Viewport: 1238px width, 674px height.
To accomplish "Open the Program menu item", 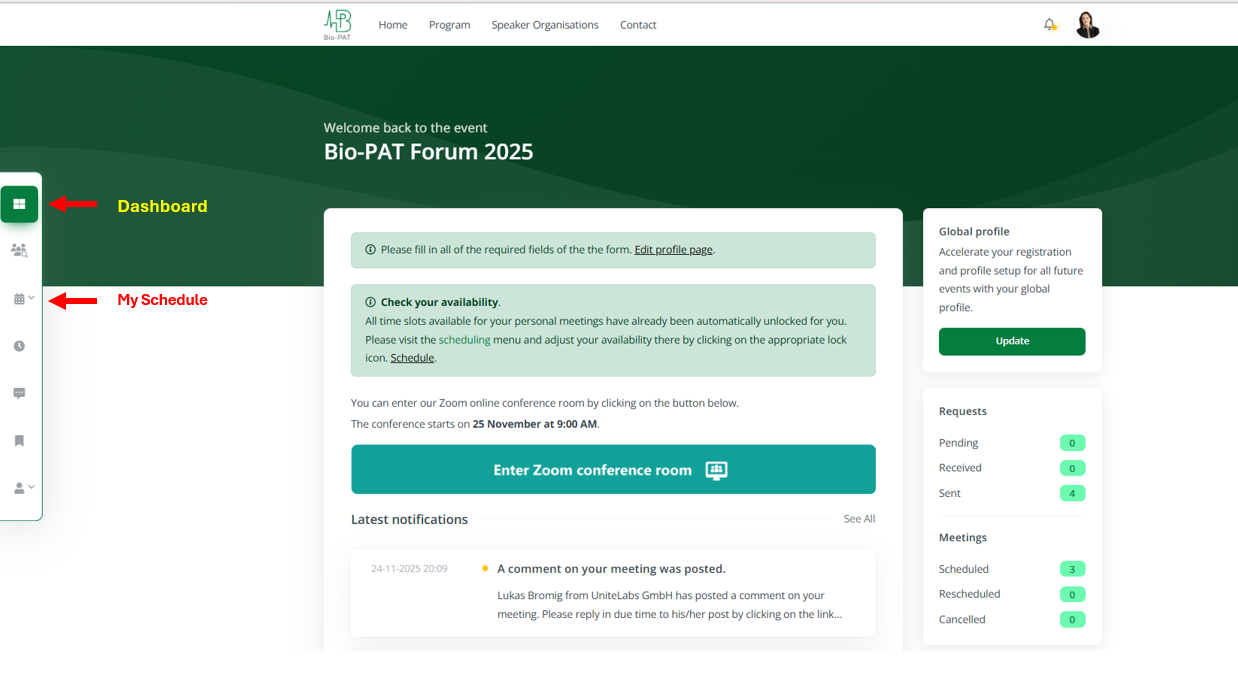I will click(449, 25).
